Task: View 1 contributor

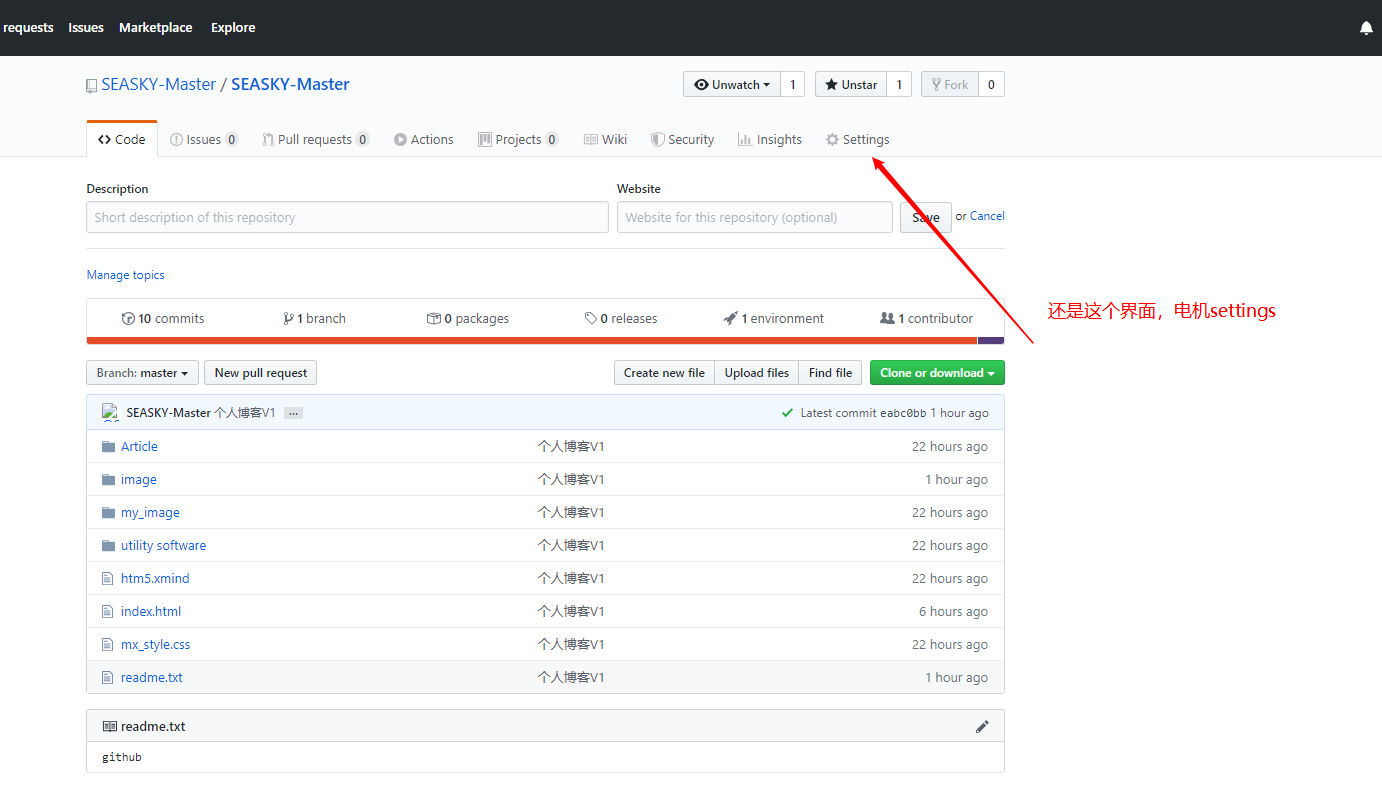Action: (x=926, y=319)
